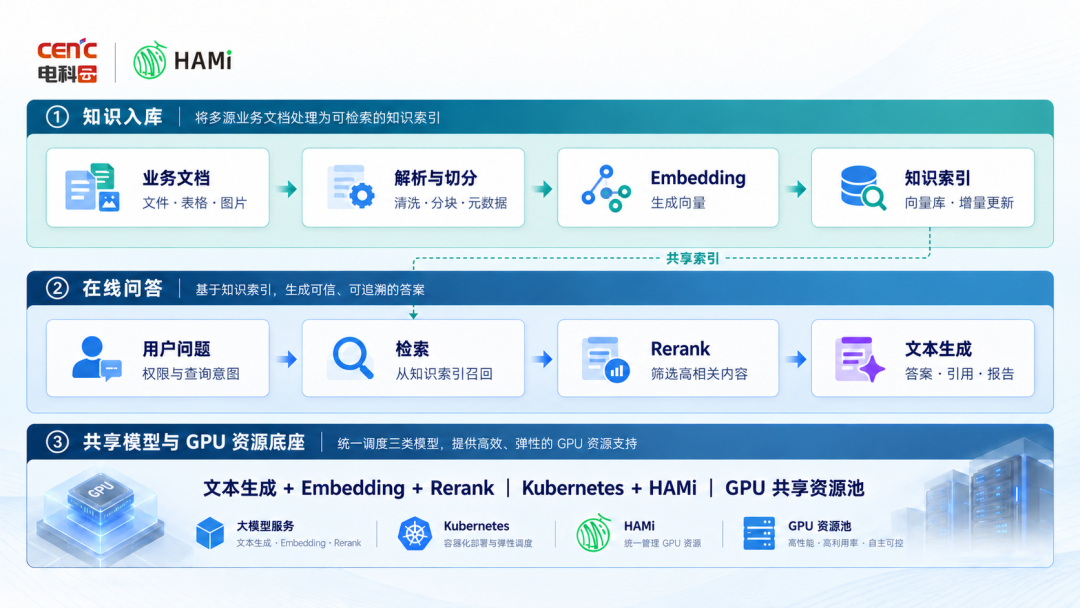The image size is (1080, 608).
Task: Click the HAMi logo at top
Action: tap(183, 61)
